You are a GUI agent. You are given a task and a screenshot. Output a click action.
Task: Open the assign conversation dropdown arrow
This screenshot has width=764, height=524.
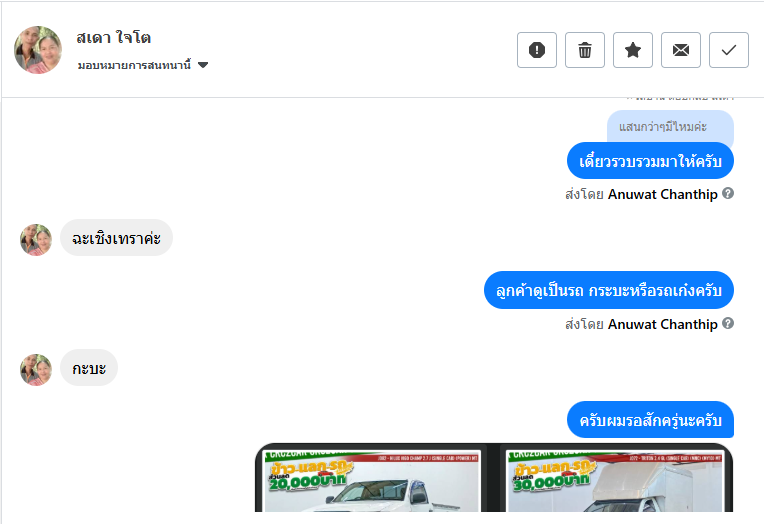[x=203, y=65]
